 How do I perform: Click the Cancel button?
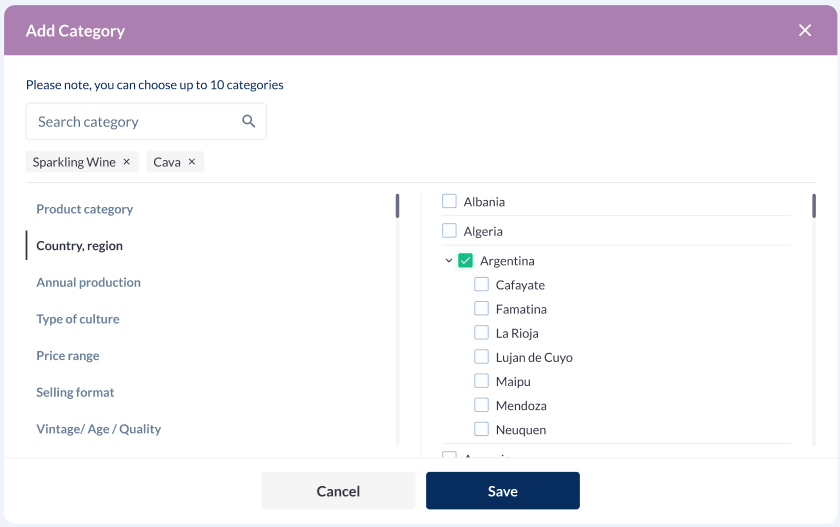tap(338, 491)
